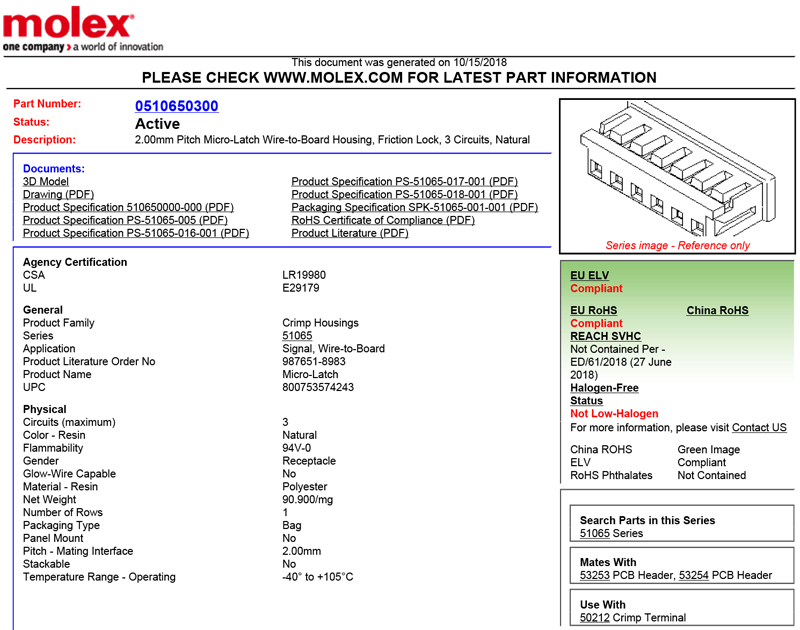Open the REACH SVHC link
This screenshot has height=630, width=800.
[x=605, y=337]
